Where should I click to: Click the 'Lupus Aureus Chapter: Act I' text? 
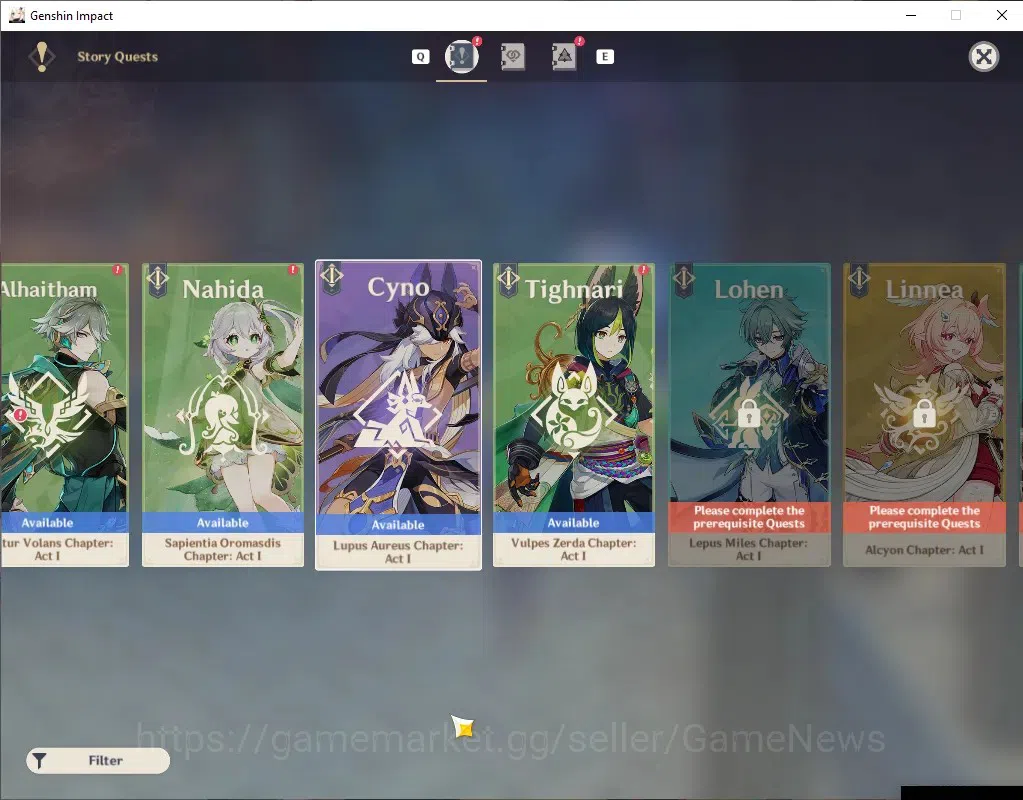[398, 552]
